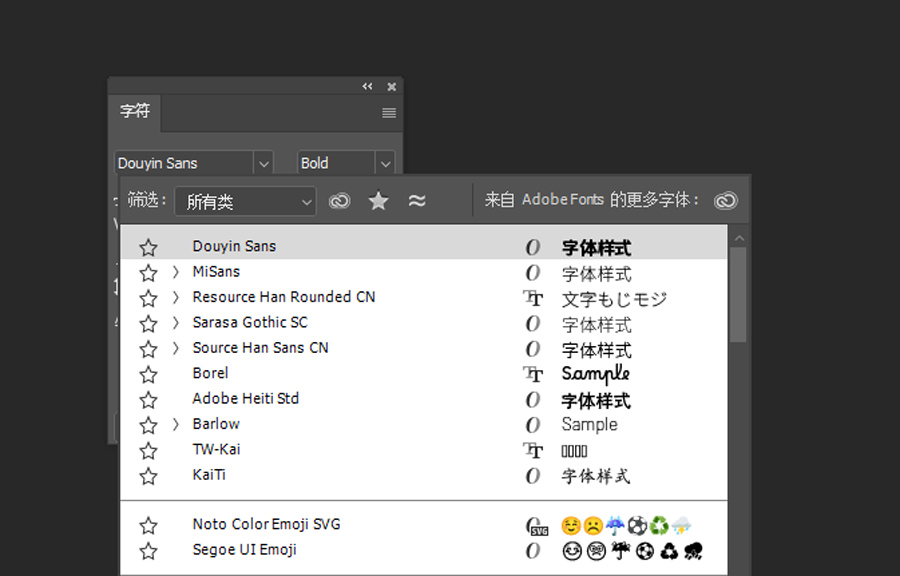
Task: Open the character panel flyout menu
Action: click(389, 113)
